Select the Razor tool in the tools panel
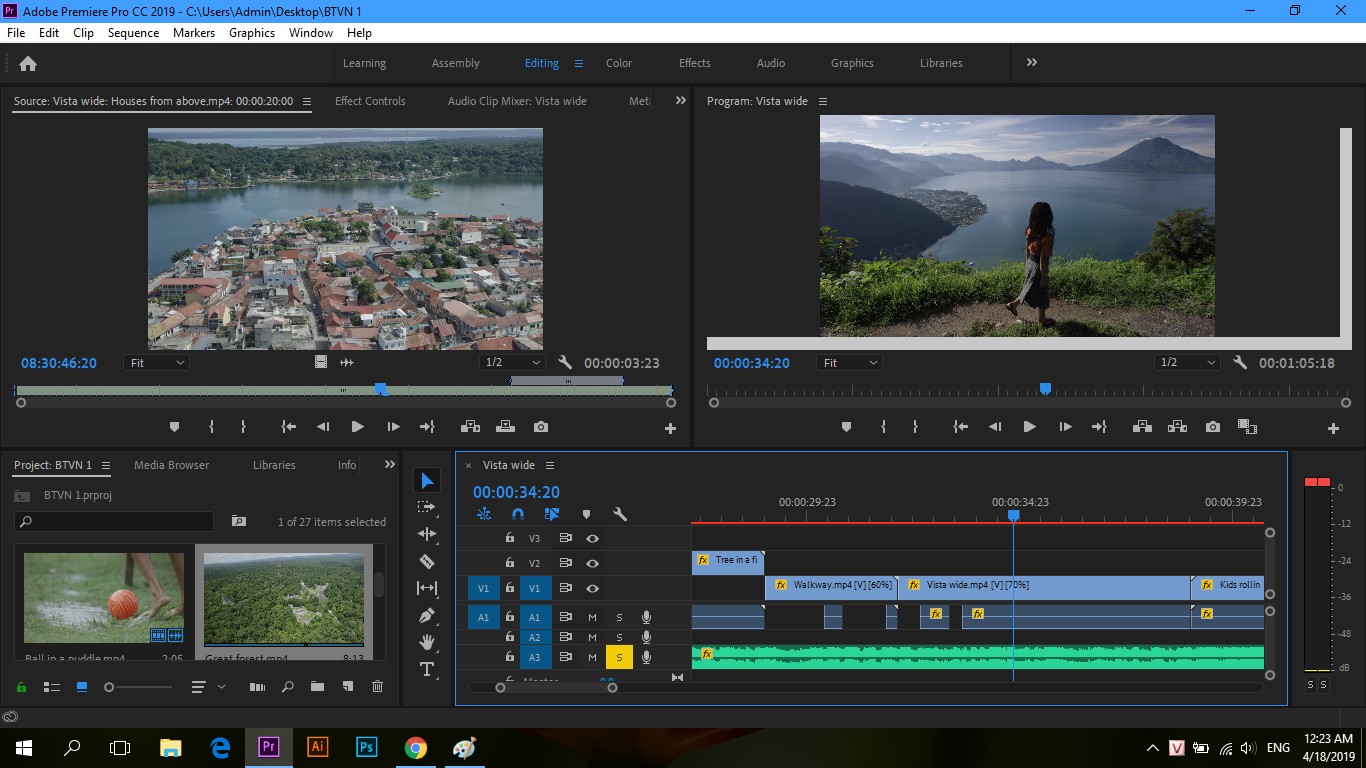This screenshot has width=1366, height=768. click(427, 562)
